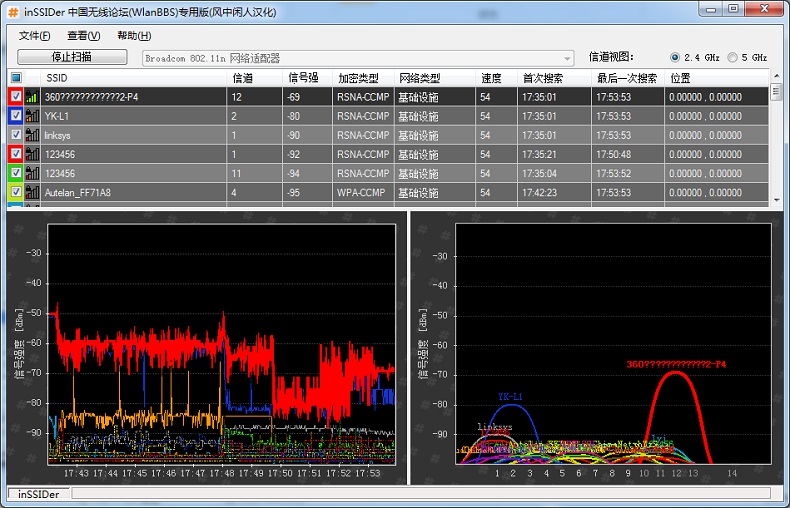Open the 帮助(H) menu
The width and height of the screenshot is (790, 508).
[x=133, y=35]
